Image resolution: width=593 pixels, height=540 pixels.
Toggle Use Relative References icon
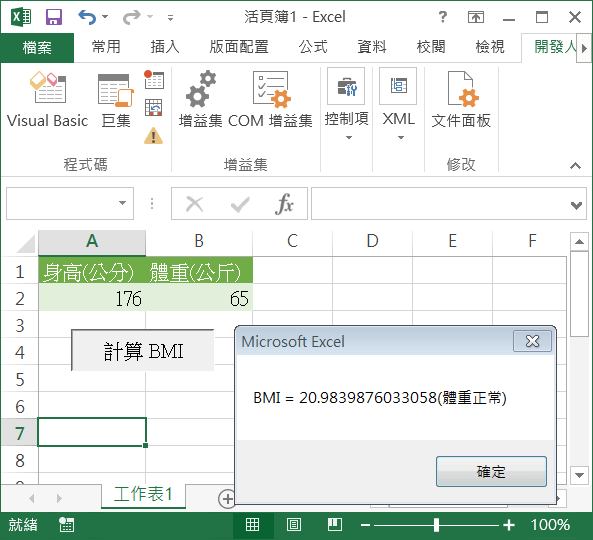[154, 108]
